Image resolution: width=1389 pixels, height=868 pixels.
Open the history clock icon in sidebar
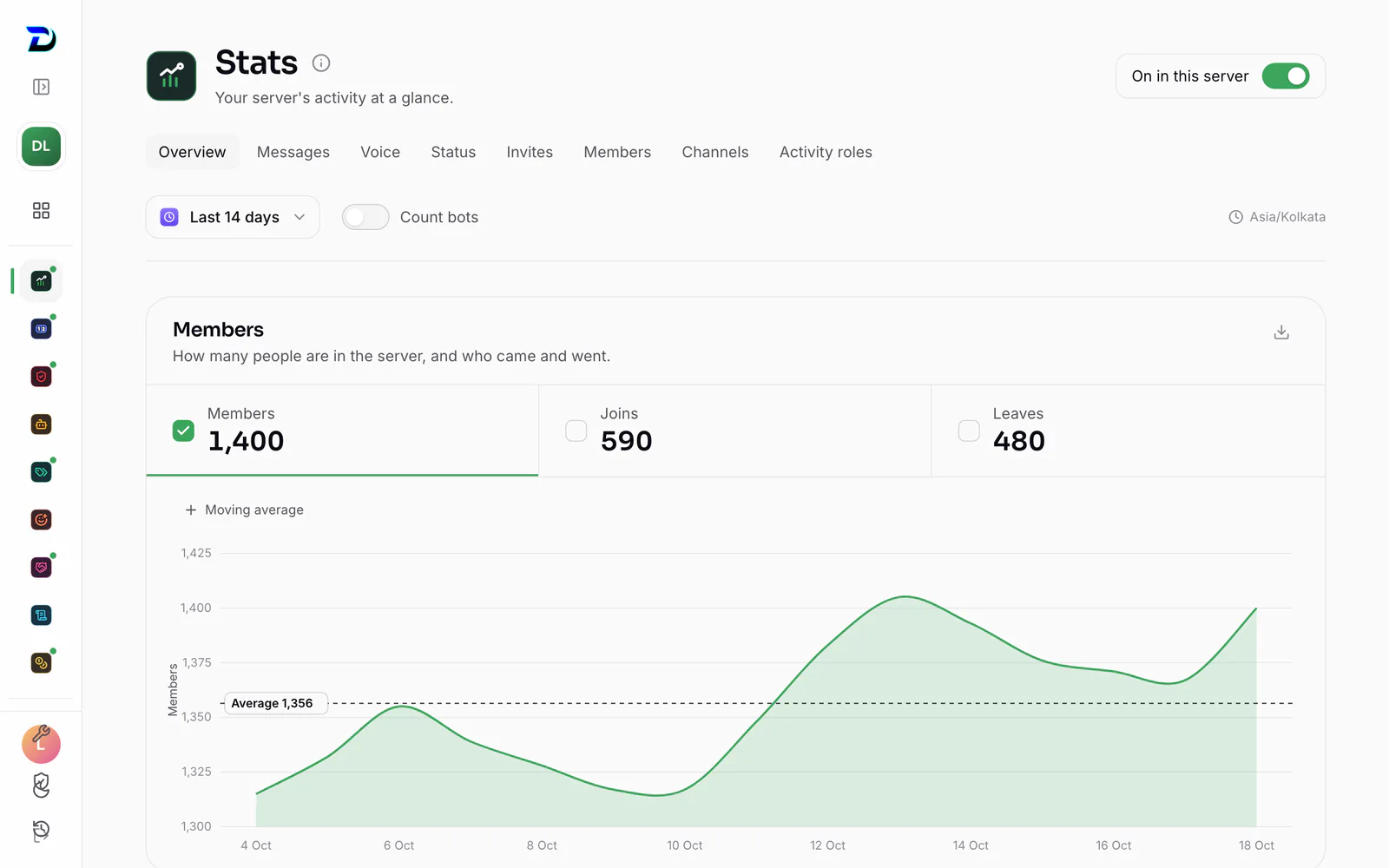point(41,831)
